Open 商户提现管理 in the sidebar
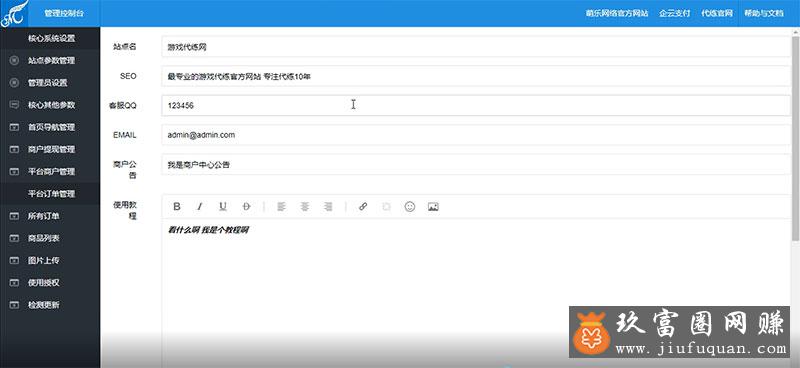This screenshot has height=368, width=800. coord(50,150)
